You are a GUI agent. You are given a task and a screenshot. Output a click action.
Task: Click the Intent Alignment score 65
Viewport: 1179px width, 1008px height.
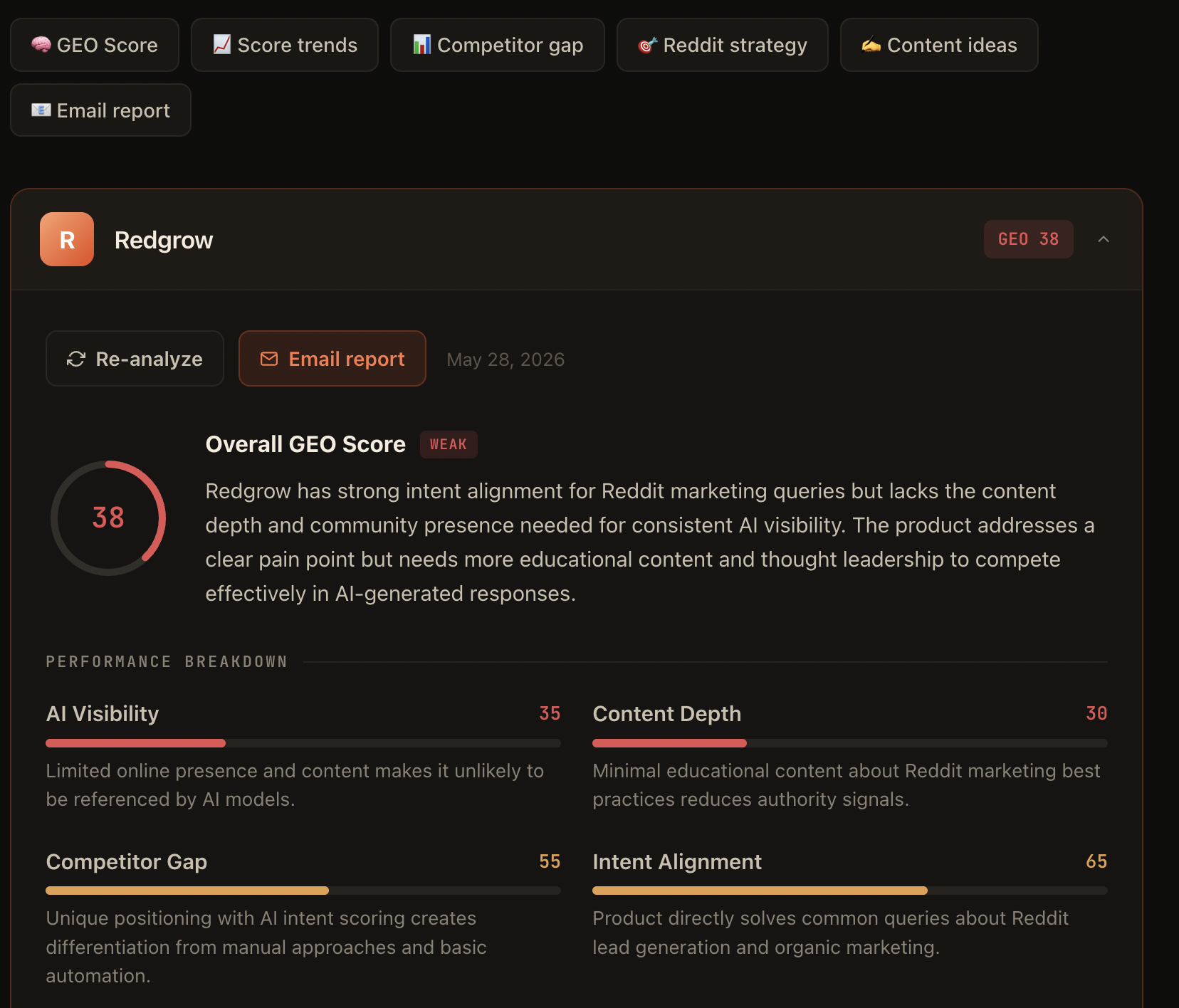coord(1096,861)
